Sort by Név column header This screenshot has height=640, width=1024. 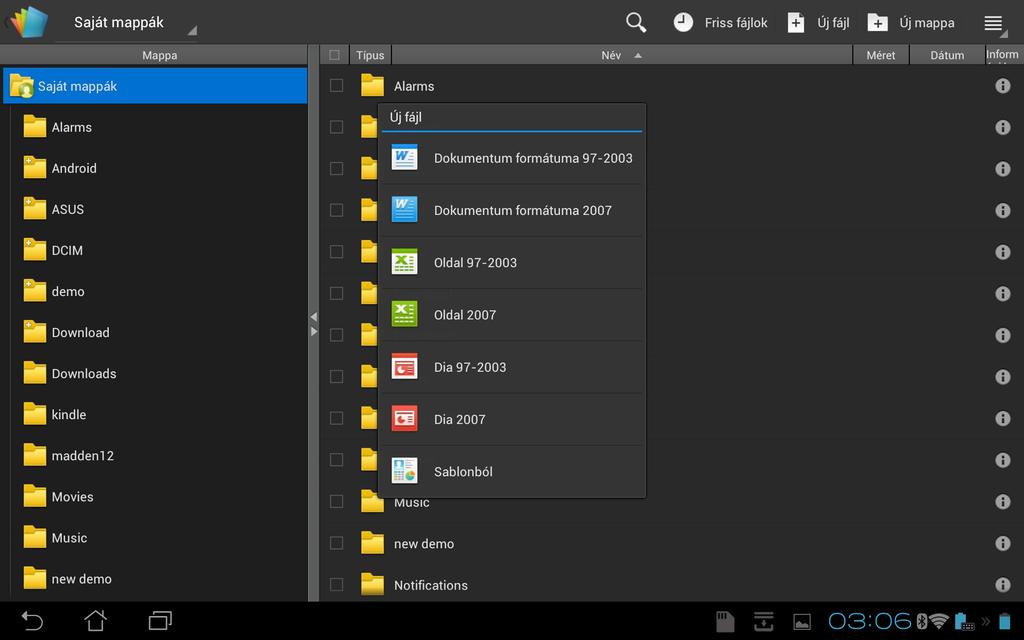point(622,56)
